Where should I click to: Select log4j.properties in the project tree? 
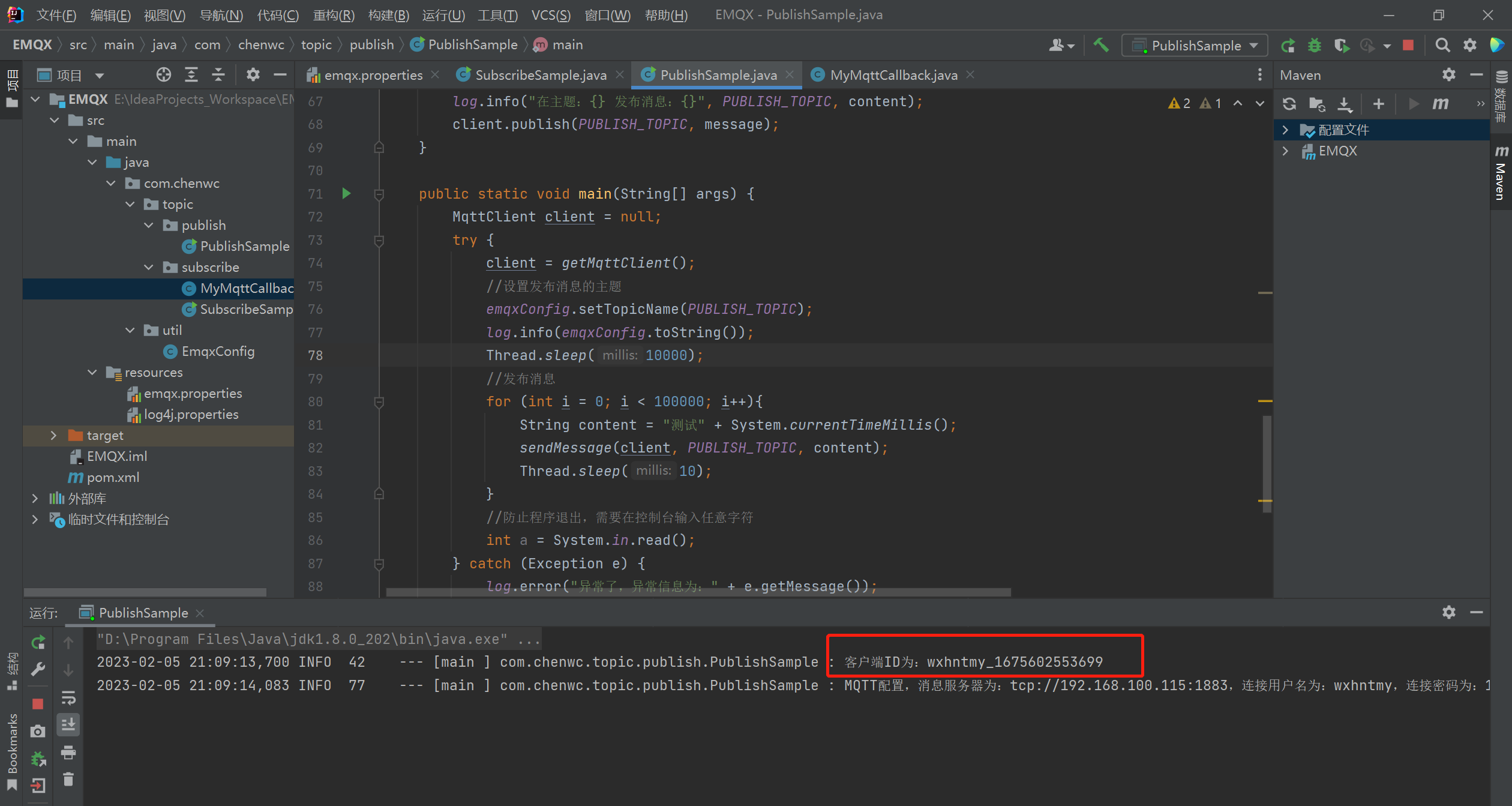(191, 414)
